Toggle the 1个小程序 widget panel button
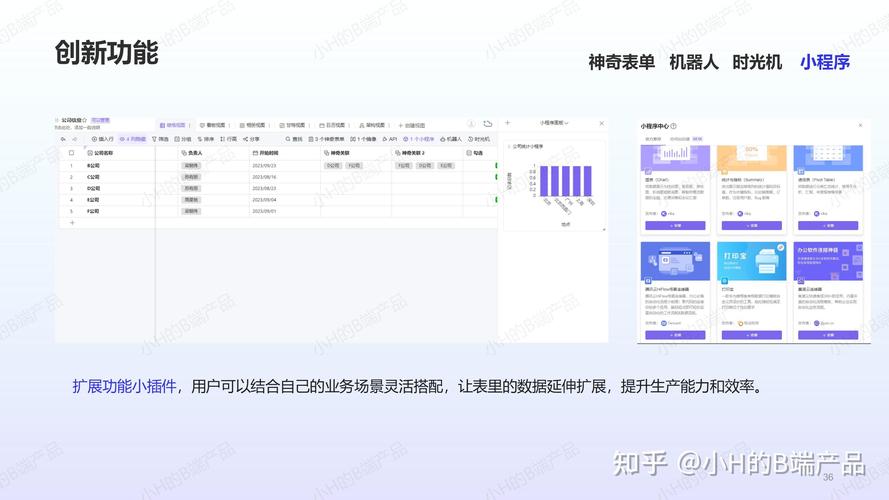The image size is (889, 500). click(x=418, y=139)
